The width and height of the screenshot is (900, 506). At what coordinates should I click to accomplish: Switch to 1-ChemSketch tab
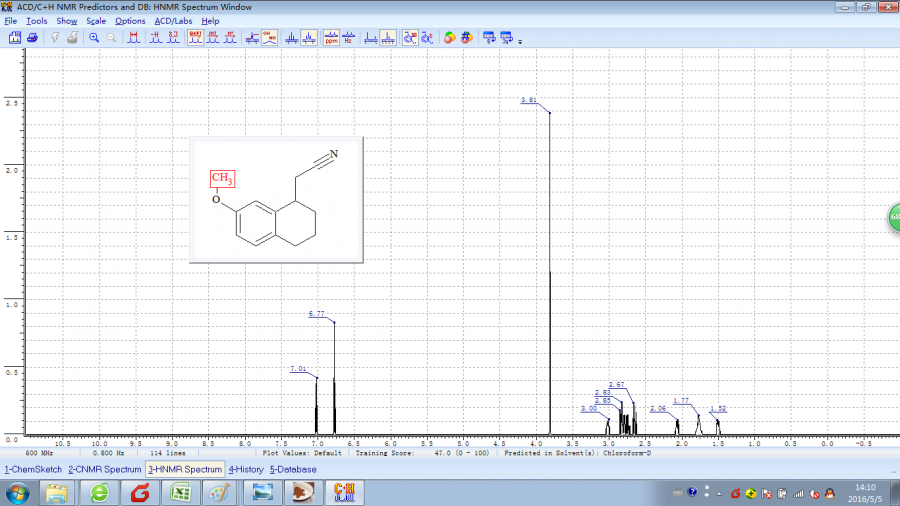(x=33, y=469)
